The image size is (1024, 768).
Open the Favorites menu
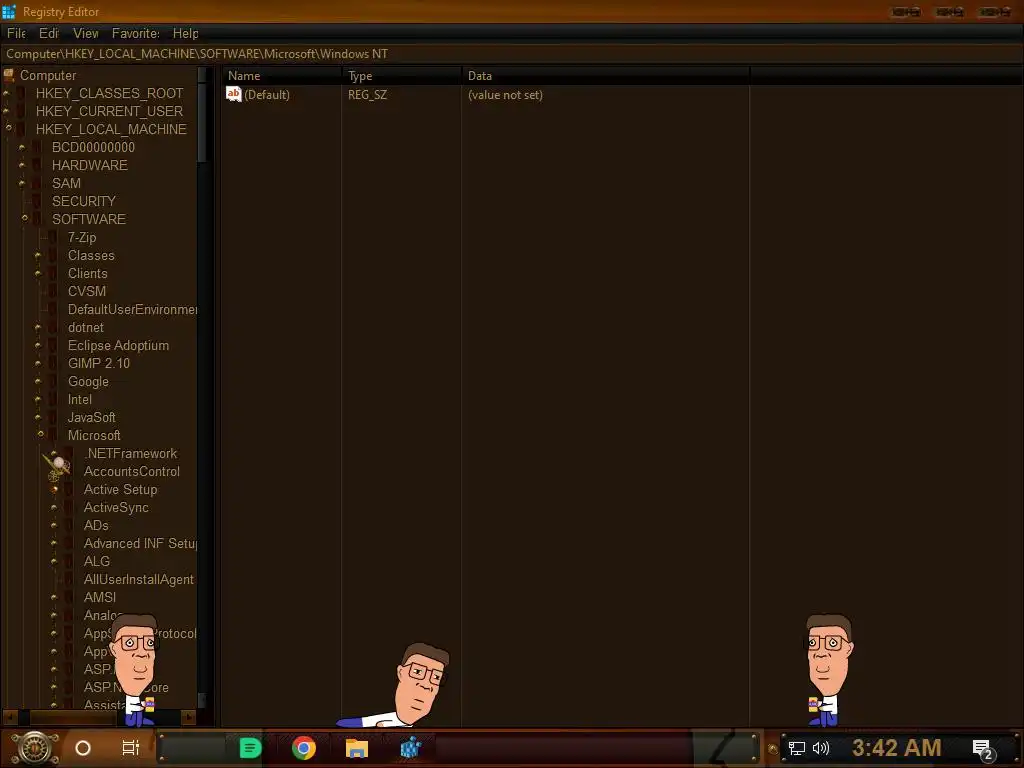click(136, 33)
